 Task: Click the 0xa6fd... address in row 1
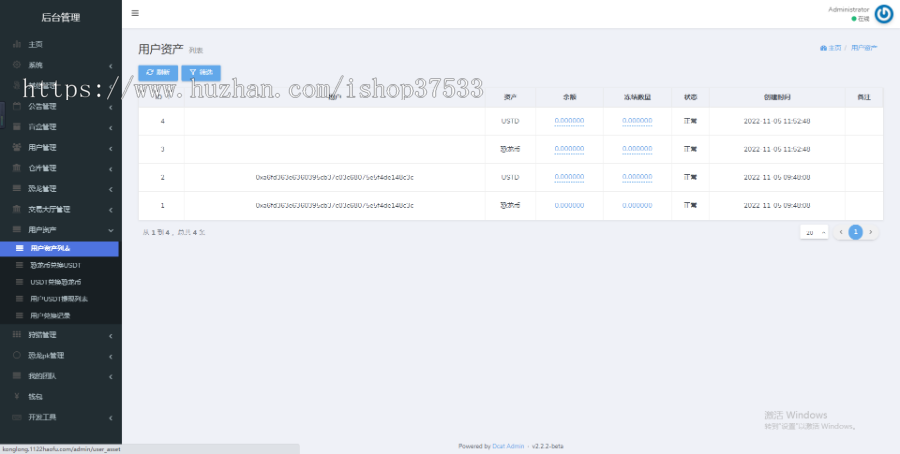click(335, 205)
